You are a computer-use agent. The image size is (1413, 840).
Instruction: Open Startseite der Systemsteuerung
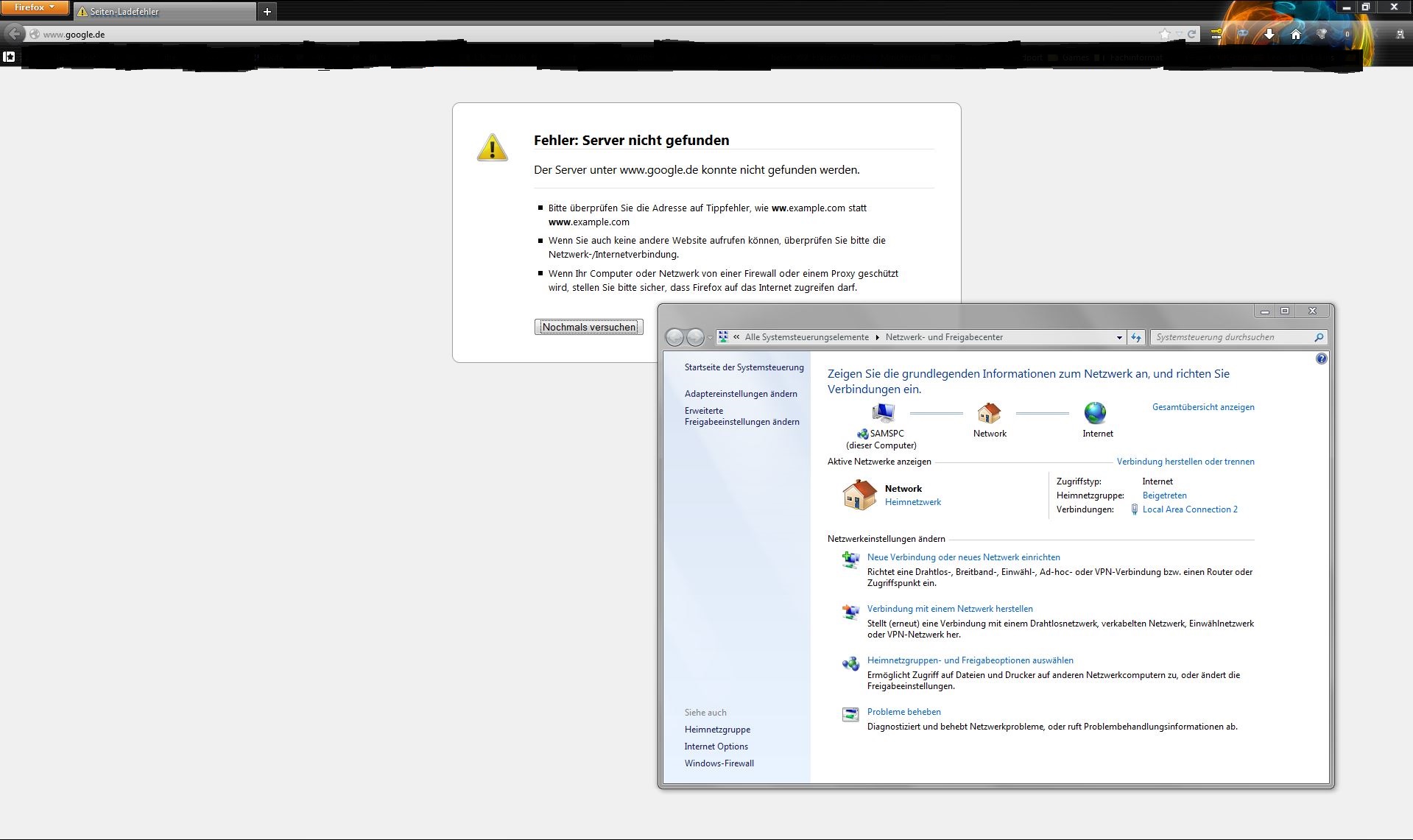pos(744,367)
